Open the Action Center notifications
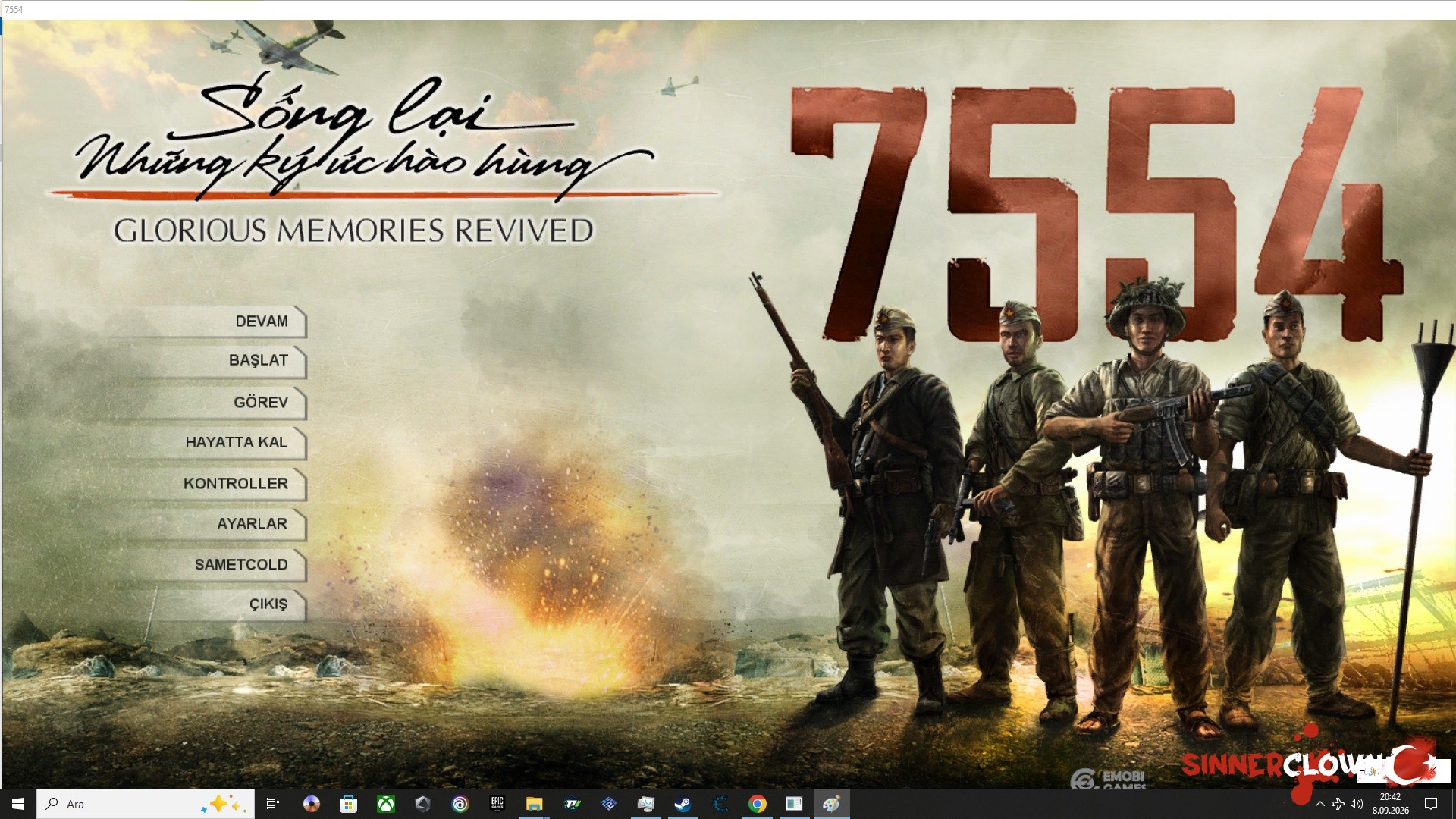 [1431, 804]
